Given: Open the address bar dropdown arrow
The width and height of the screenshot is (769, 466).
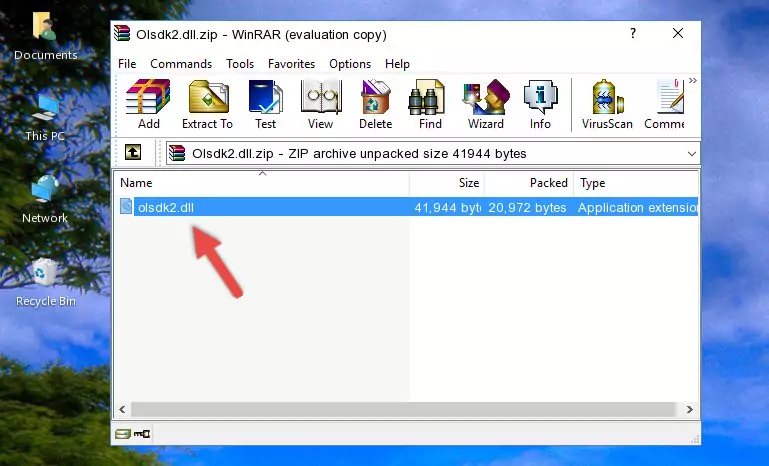Looking at the screenshot, I should coord(692,154).
